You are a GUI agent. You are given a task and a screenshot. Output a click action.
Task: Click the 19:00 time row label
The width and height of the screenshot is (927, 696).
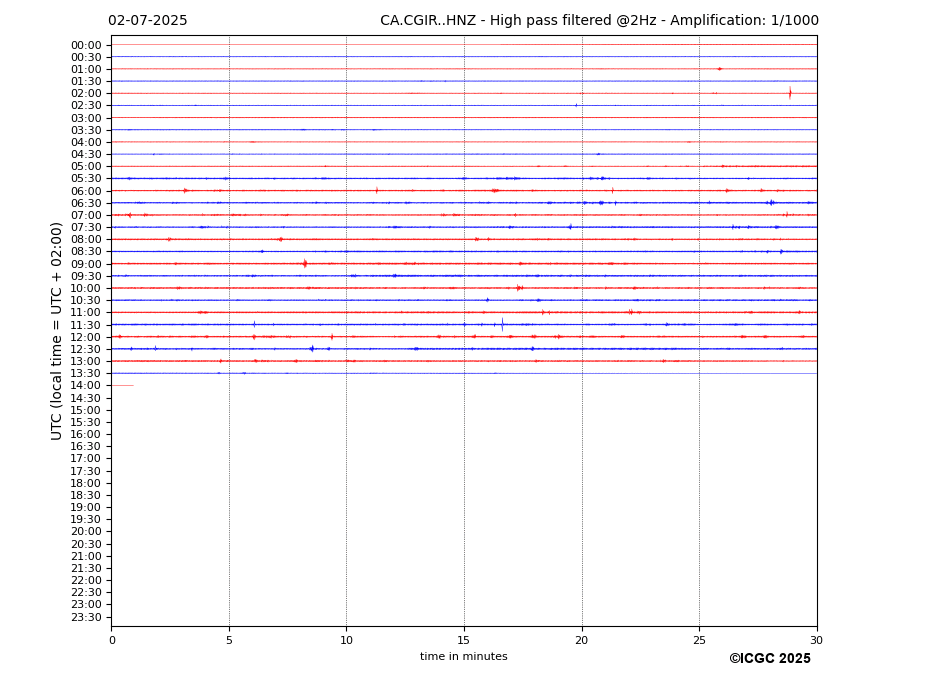pyautogui.click(x=86, y=507)
